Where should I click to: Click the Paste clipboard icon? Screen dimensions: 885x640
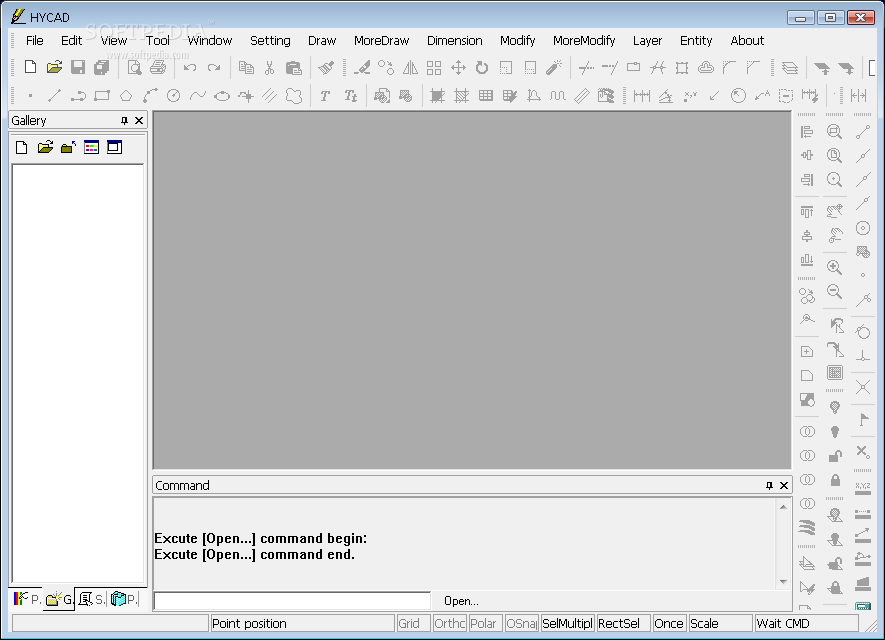point(293,68)
